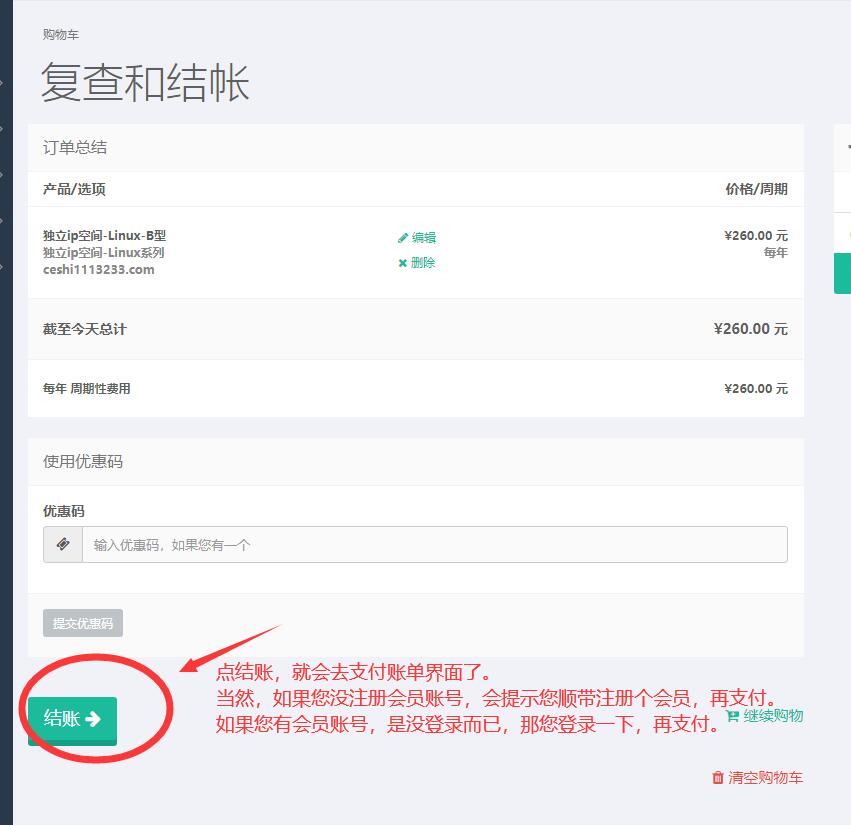Click the 使用优惠码 panel heading
The width and height of the screenshot is (851, 825).
point(83,461)
